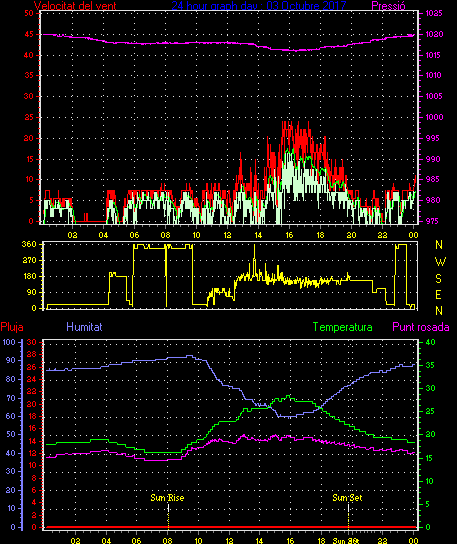457x544 pixels.
Task: Click the red 26 rain axis value
Action: pos(32,367)
